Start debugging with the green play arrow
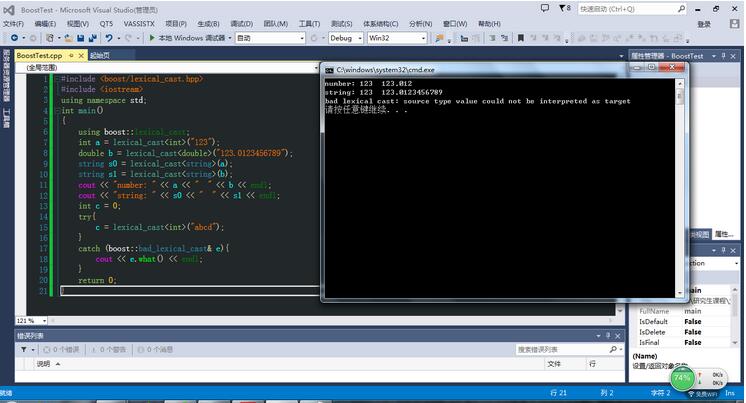Screen dimensions: 746x403 [152, 38]
